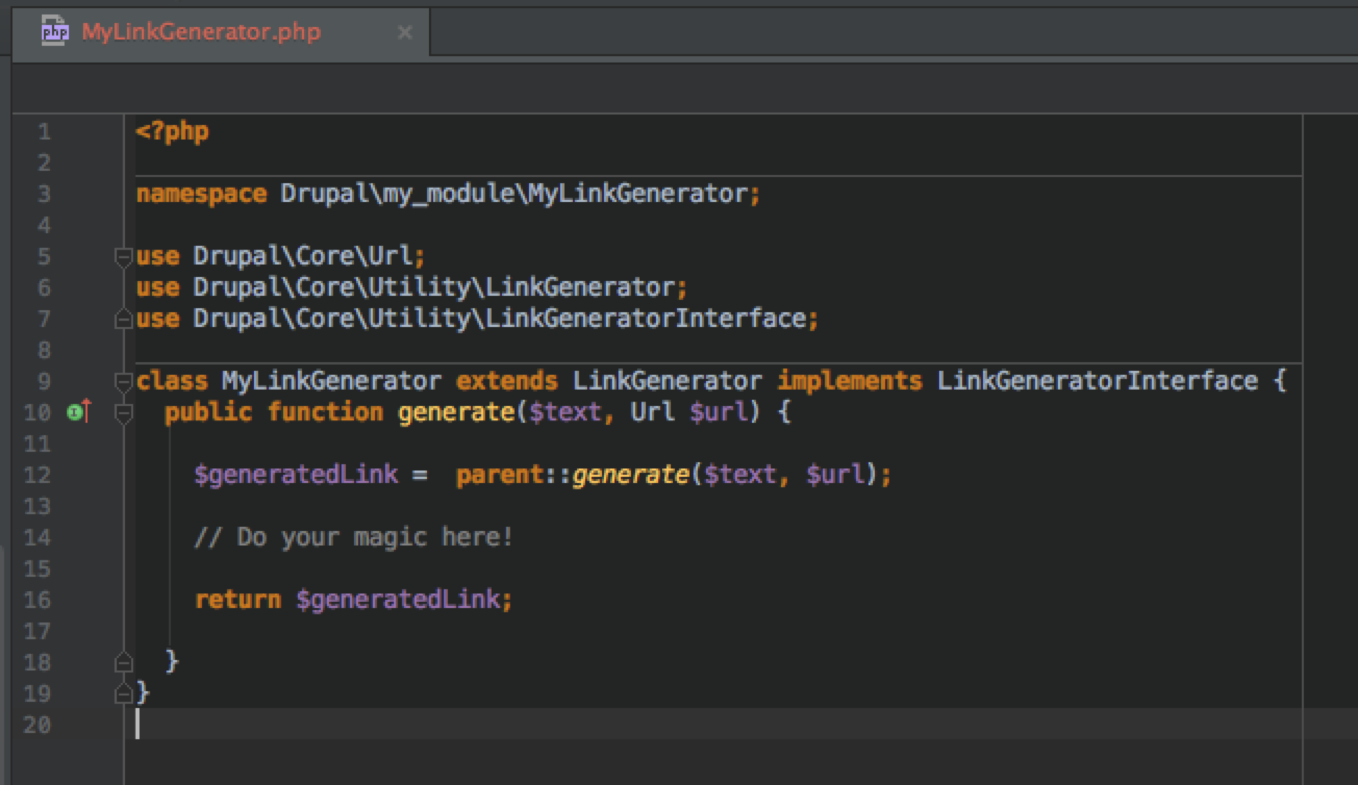Click line number 1 in the gutter
Image resolution: width=1358 pixels, height=785 pixels.
(43, 131)
